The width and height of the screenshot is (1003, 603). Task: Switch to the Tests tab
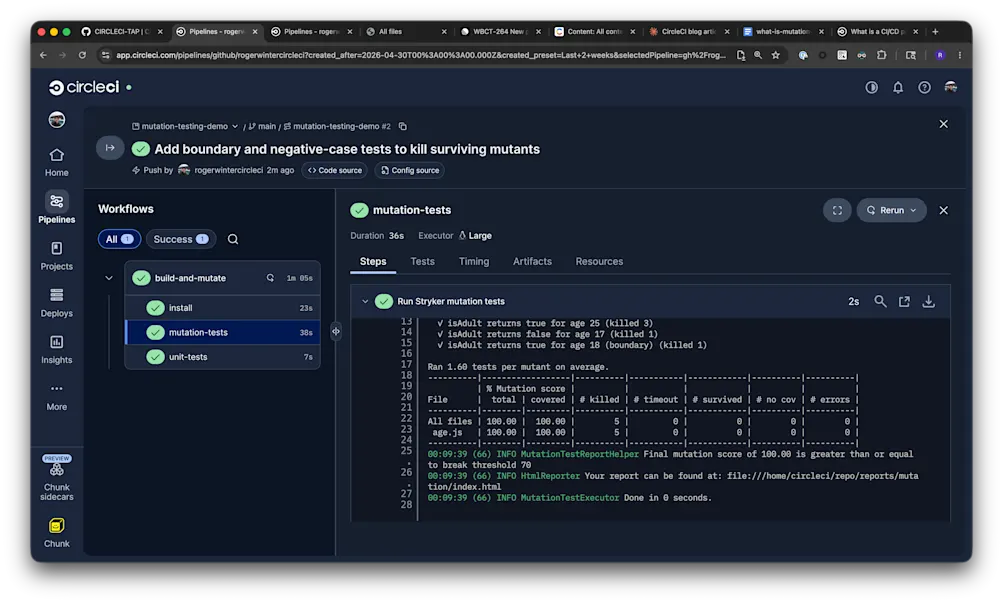click(422, 262)
